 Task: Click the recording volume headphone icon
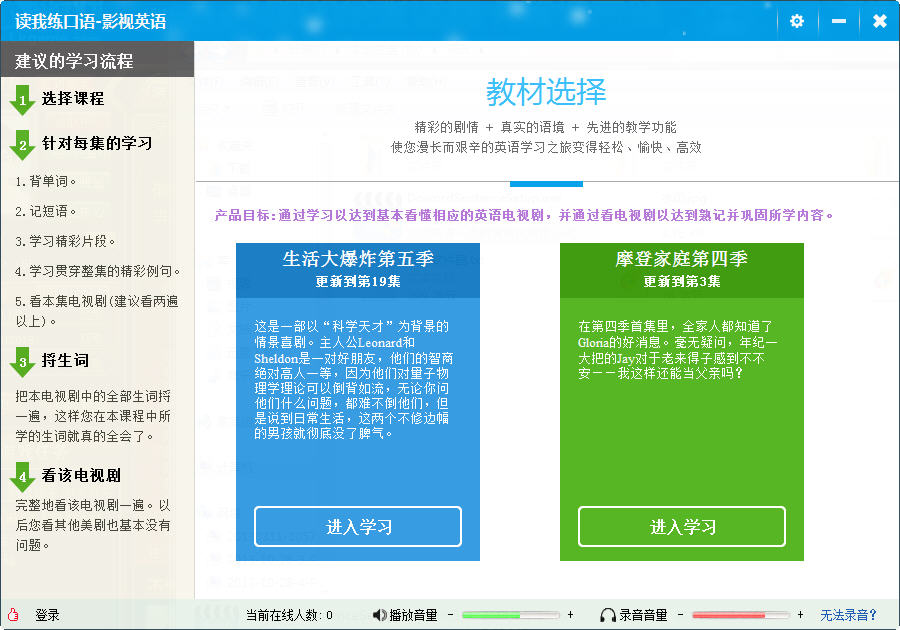(608, 615)
